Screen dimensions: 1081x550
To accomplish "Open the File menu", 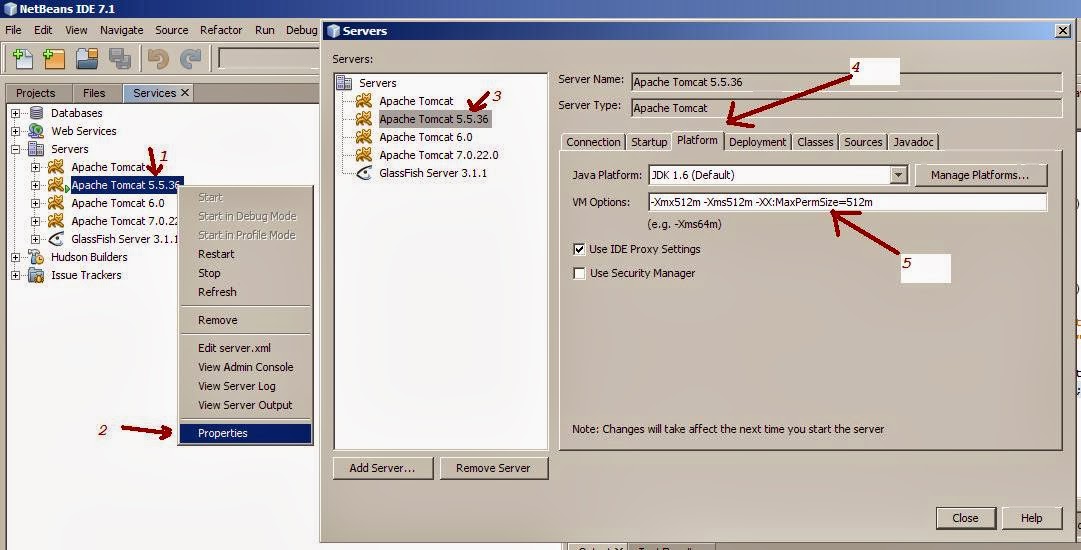I will (x=13, y=30).
